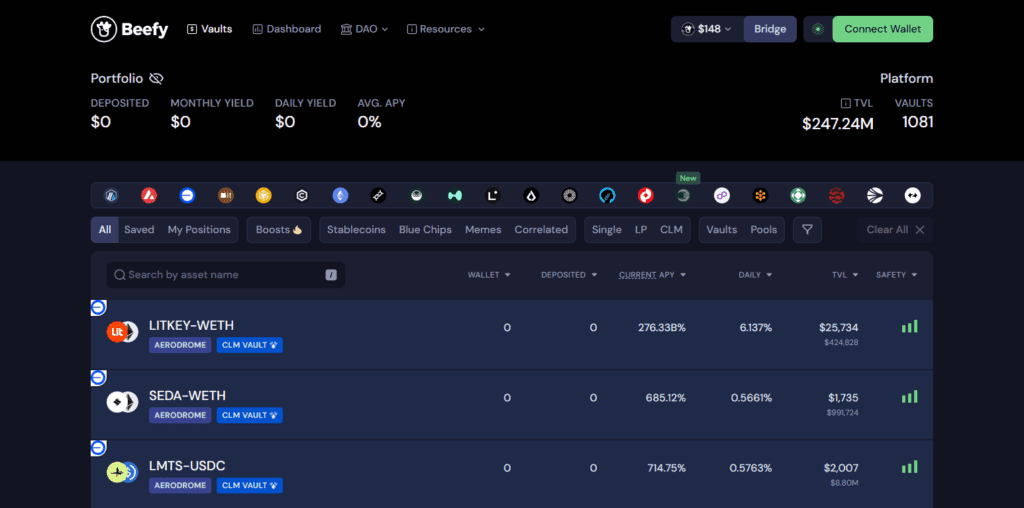
Task: Filter vaults by the Cronos hexagon icon
Action: [302, 195]
